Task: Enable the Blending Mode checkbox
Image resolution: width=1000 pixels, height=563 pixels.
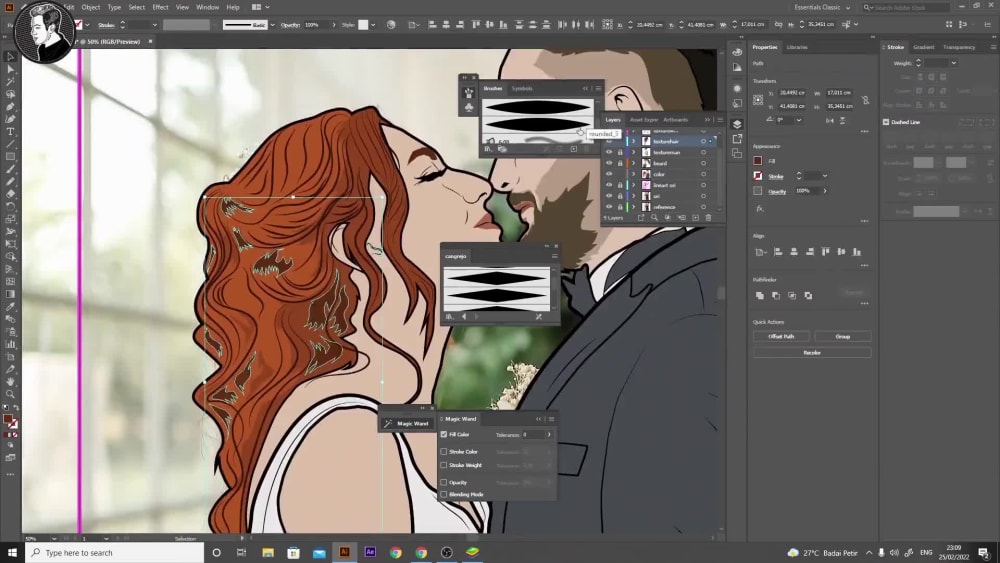Action: coord(444,494)
